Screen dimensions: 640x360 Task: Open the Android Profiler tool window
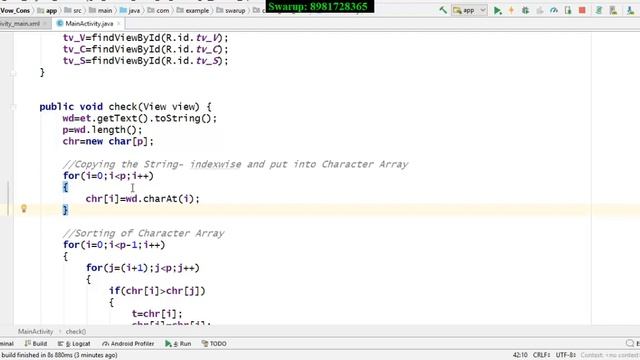pyautogui.click(x=128, y=344)
